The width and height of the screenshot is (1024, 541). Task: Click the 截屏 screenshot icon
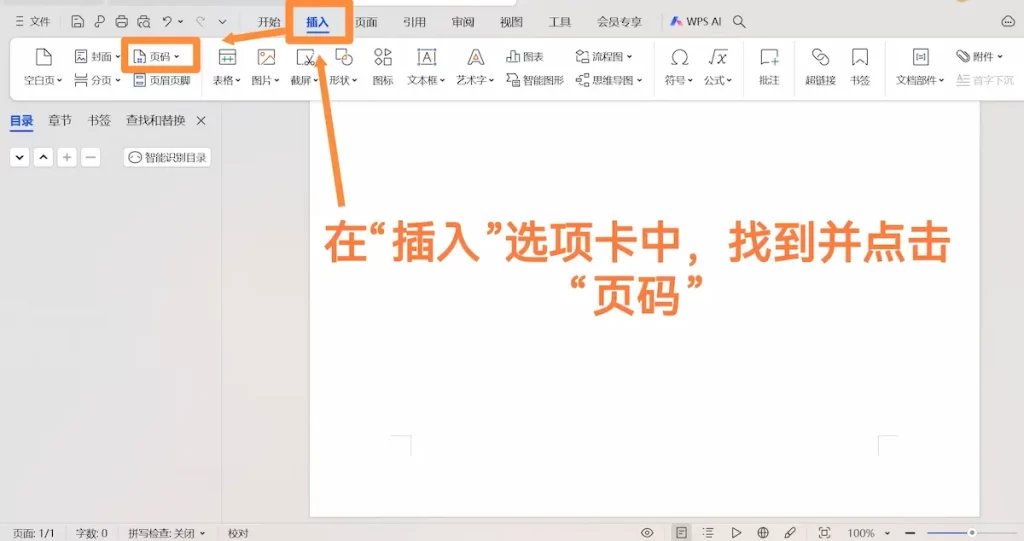pyautogui.click(x=304, y=67)
